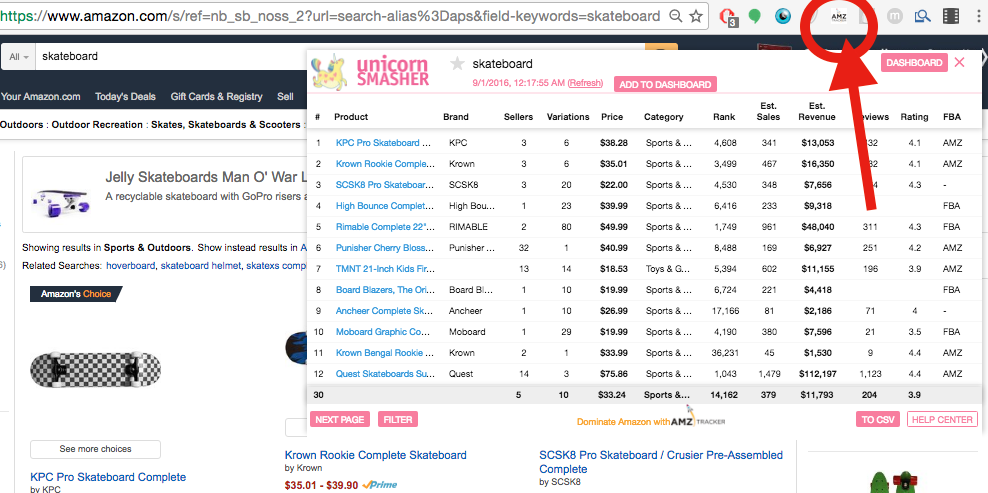Go to Next Page of results

tap(340, 419)
